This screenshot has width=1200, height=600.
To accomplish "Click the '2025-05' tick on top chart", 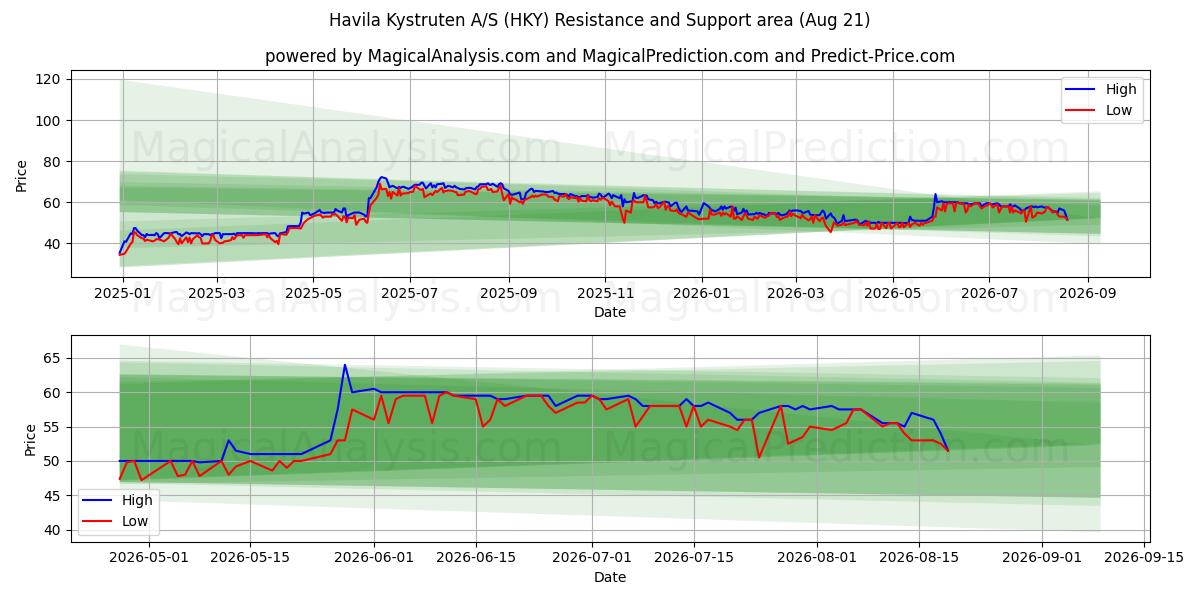I will (x=313, y=295).
